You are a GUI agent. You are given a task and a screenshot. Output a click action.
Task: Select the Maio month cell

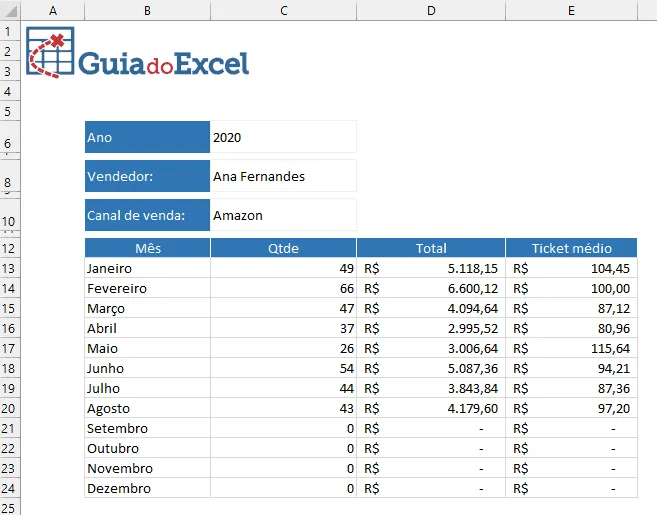coord(147,348)
